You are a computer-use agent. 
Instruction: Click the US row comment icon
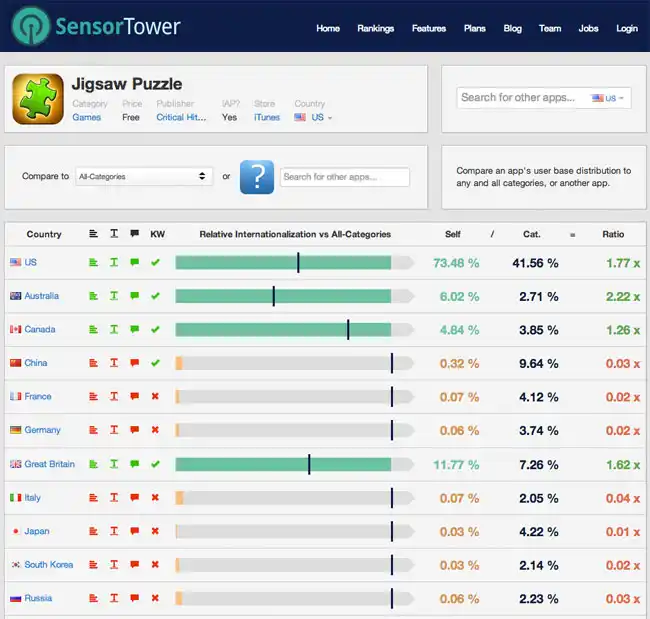click(x=134, y=262)
